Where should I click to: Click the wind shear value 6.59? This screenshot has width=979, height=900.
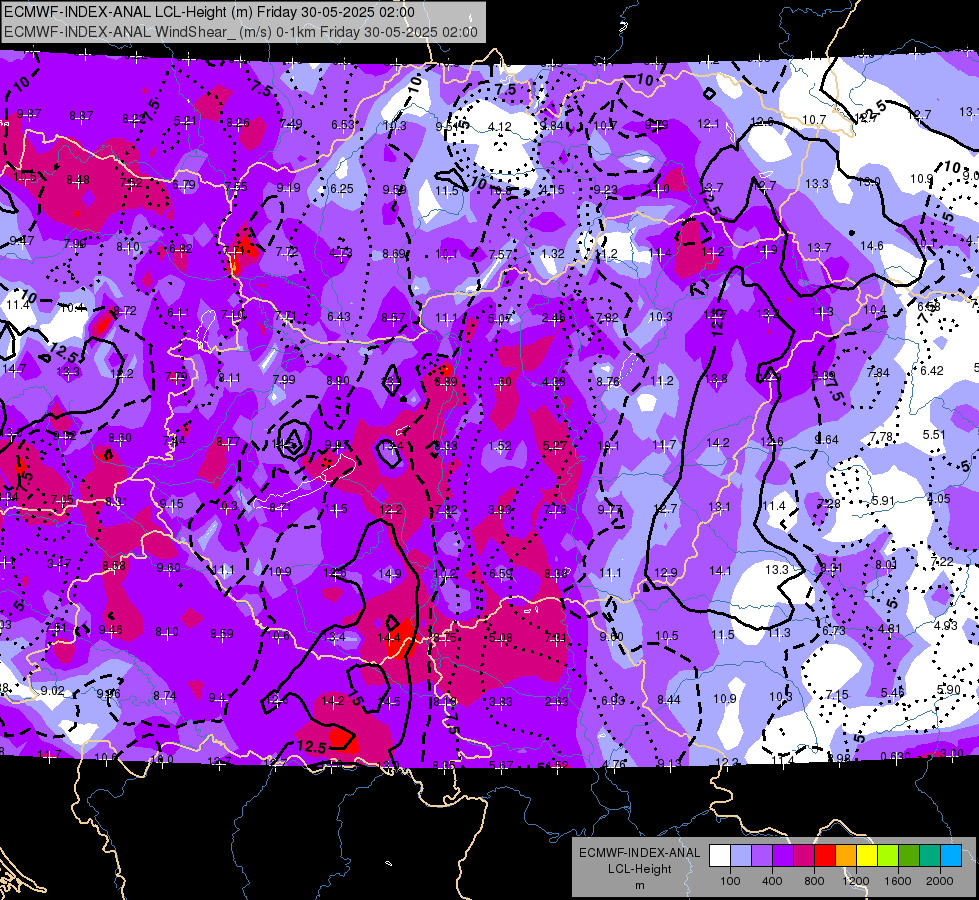point(501,573)
